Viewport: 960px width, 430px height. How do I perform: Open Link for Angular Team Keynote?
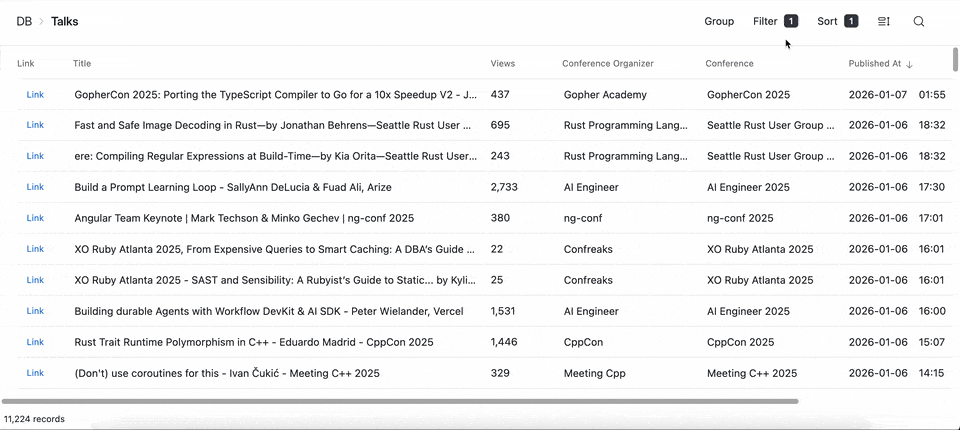coord(35,217)
